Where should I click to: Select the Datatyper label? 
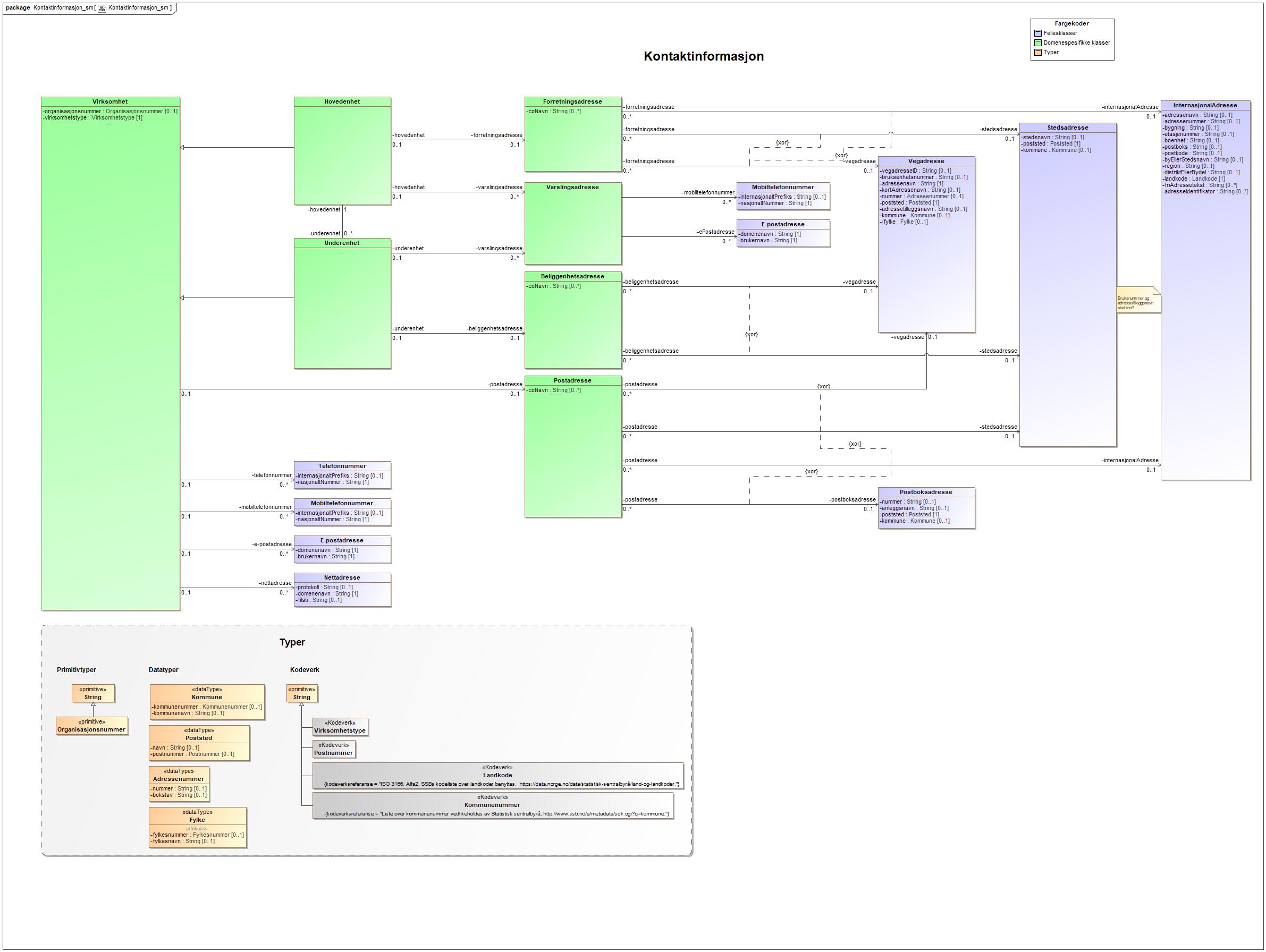164,670
